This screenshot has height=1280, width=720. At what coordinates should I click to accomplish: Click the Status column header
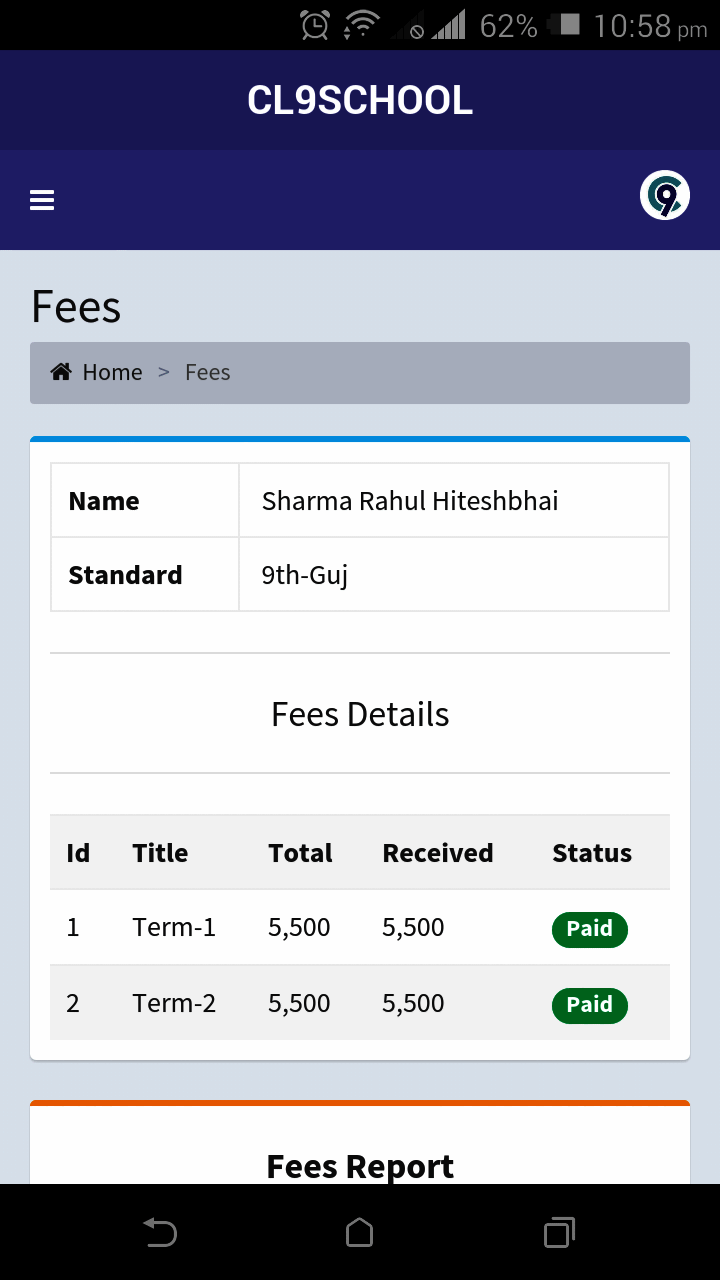(x=592, y=853)
